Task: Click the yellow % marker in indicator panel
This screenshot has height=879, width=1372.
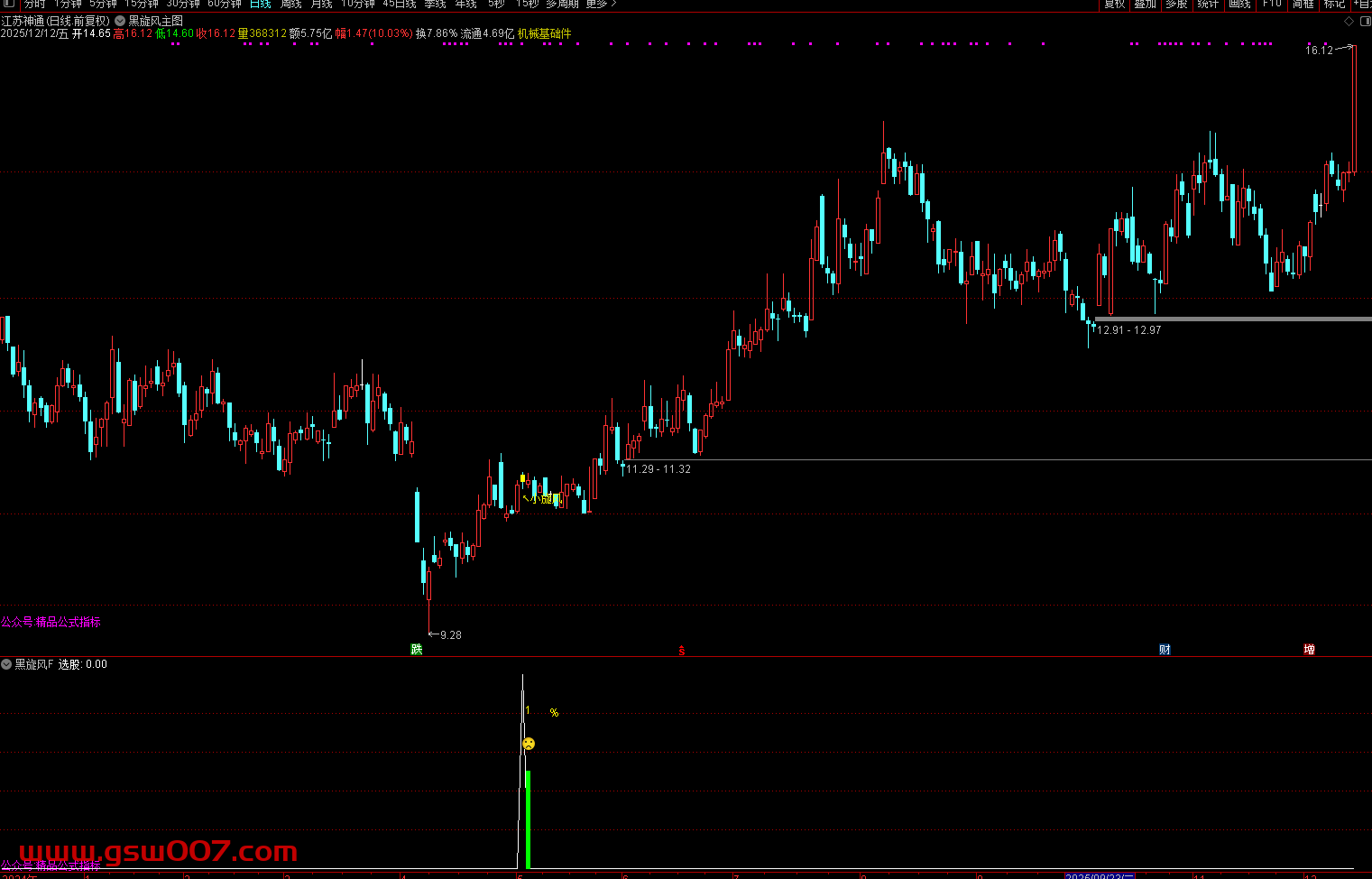Action: pyautogui.click(x=554, y=713)
